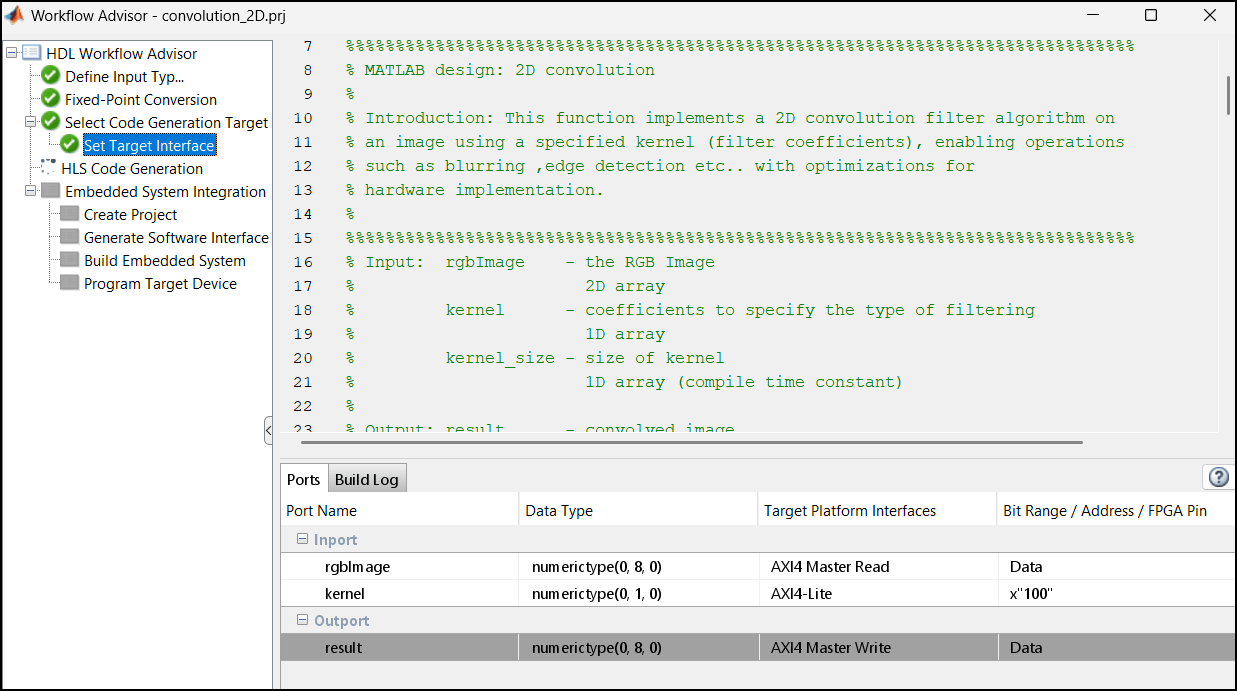1237x691 pixels.
Task: Switch to the Build Log tab
Action: pyautogui.click(x=366, y=479)
